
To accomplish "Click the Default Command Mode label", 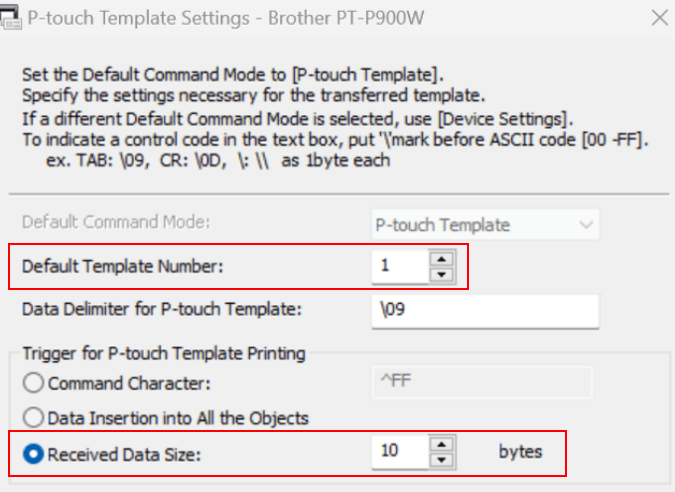I will (x=117, y=223).
